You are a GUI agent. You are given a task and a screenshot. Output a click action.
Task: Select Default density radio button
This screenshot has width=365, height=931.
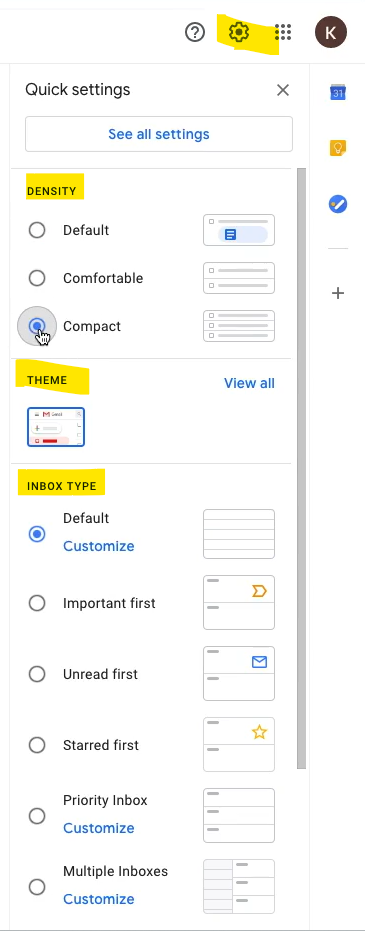tap(37, 230)
